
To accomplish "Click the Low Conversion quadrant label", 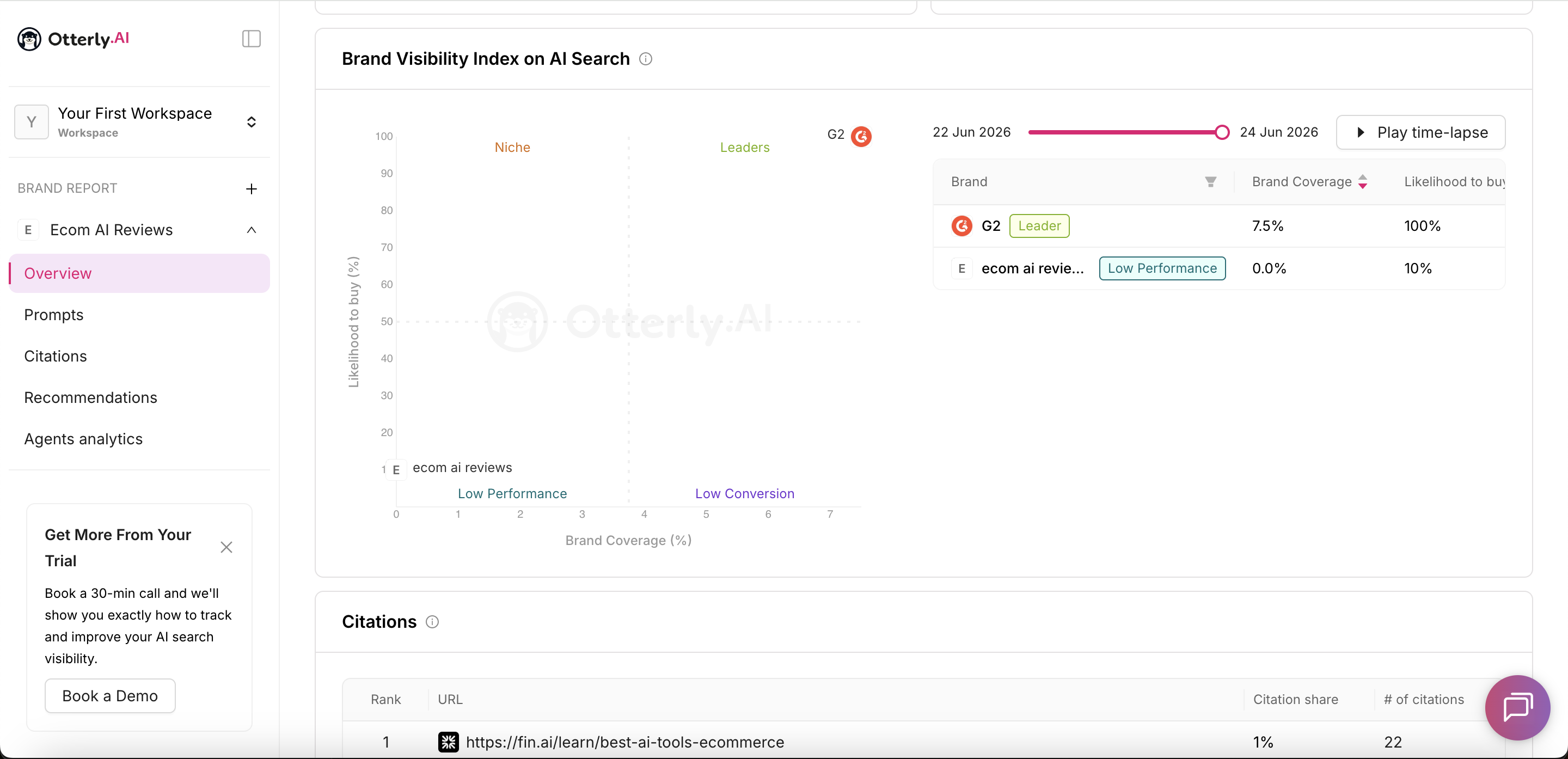I will coord(745,494).
